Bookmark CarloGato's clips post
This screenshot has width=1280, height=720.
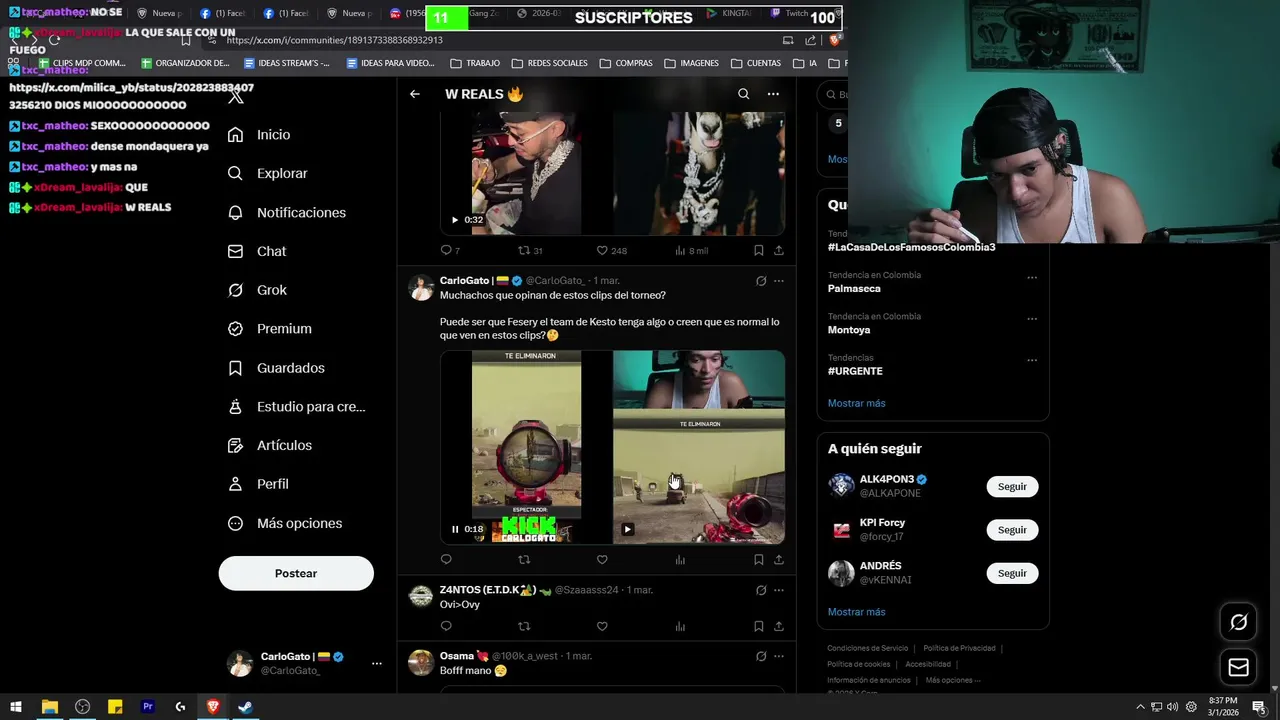[x=758, y=560]
